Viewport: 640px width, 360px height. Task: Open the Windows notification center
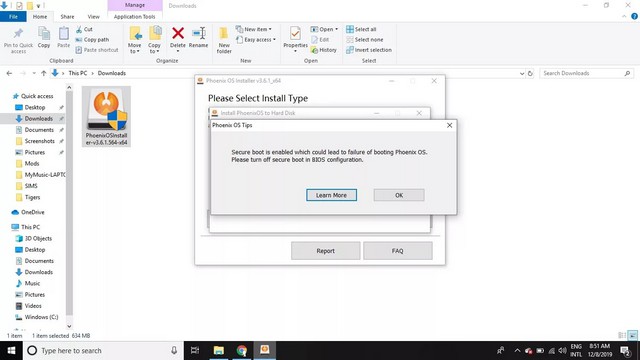pos(625,351)
